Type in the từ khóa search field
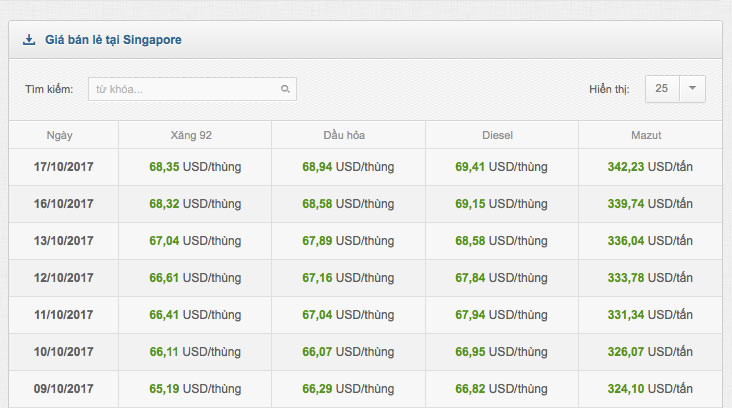 click(x=185, y=90)
